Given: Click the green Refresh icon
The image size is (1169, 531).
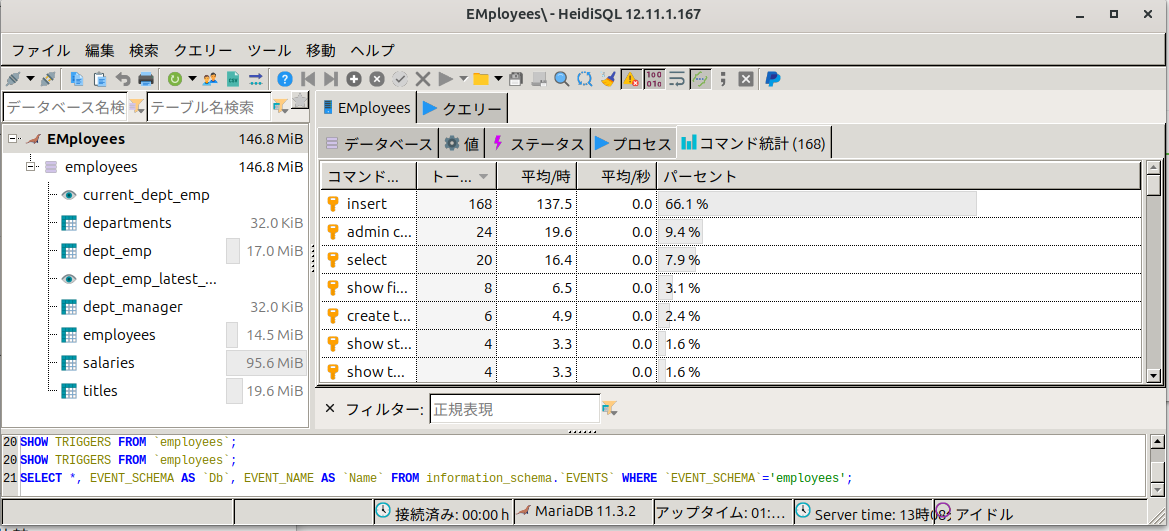Looking at the screenshot, I should pyautogui.click(x=175, y=78).
